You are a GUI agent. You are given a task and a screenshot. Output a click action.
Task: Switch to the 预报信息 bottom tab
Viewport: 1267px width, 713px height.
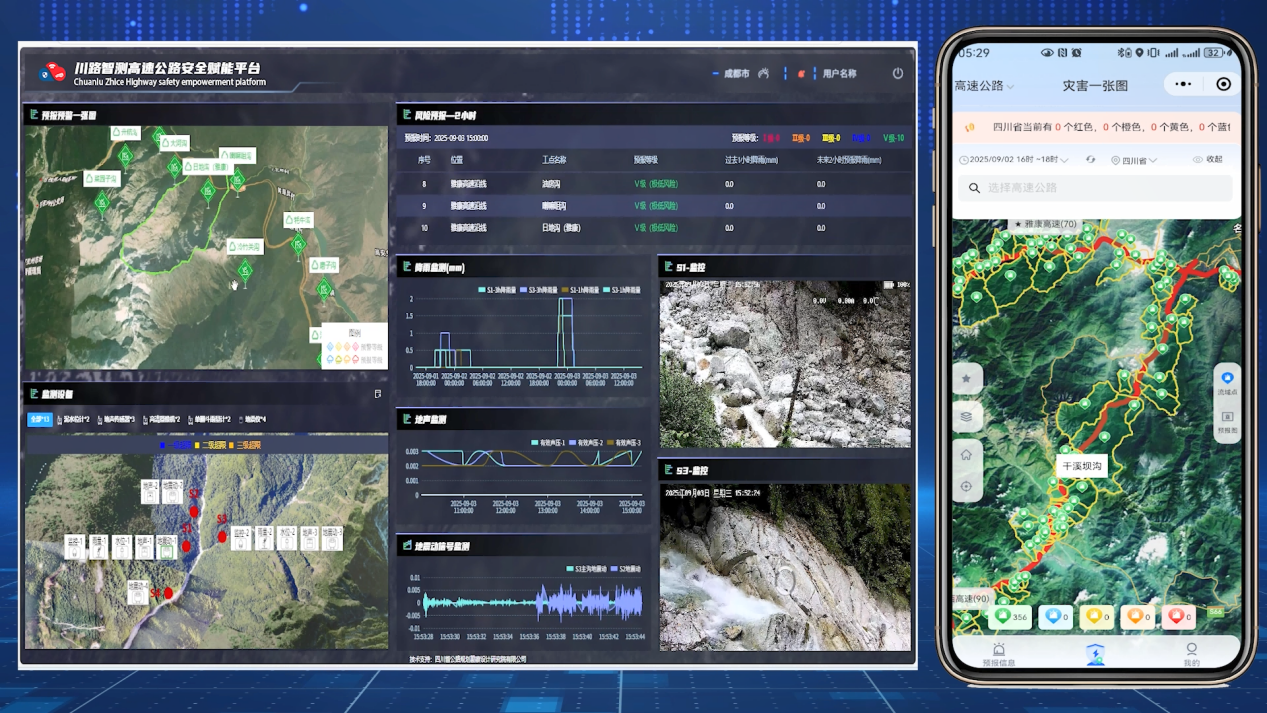click(x=998, y=655)
